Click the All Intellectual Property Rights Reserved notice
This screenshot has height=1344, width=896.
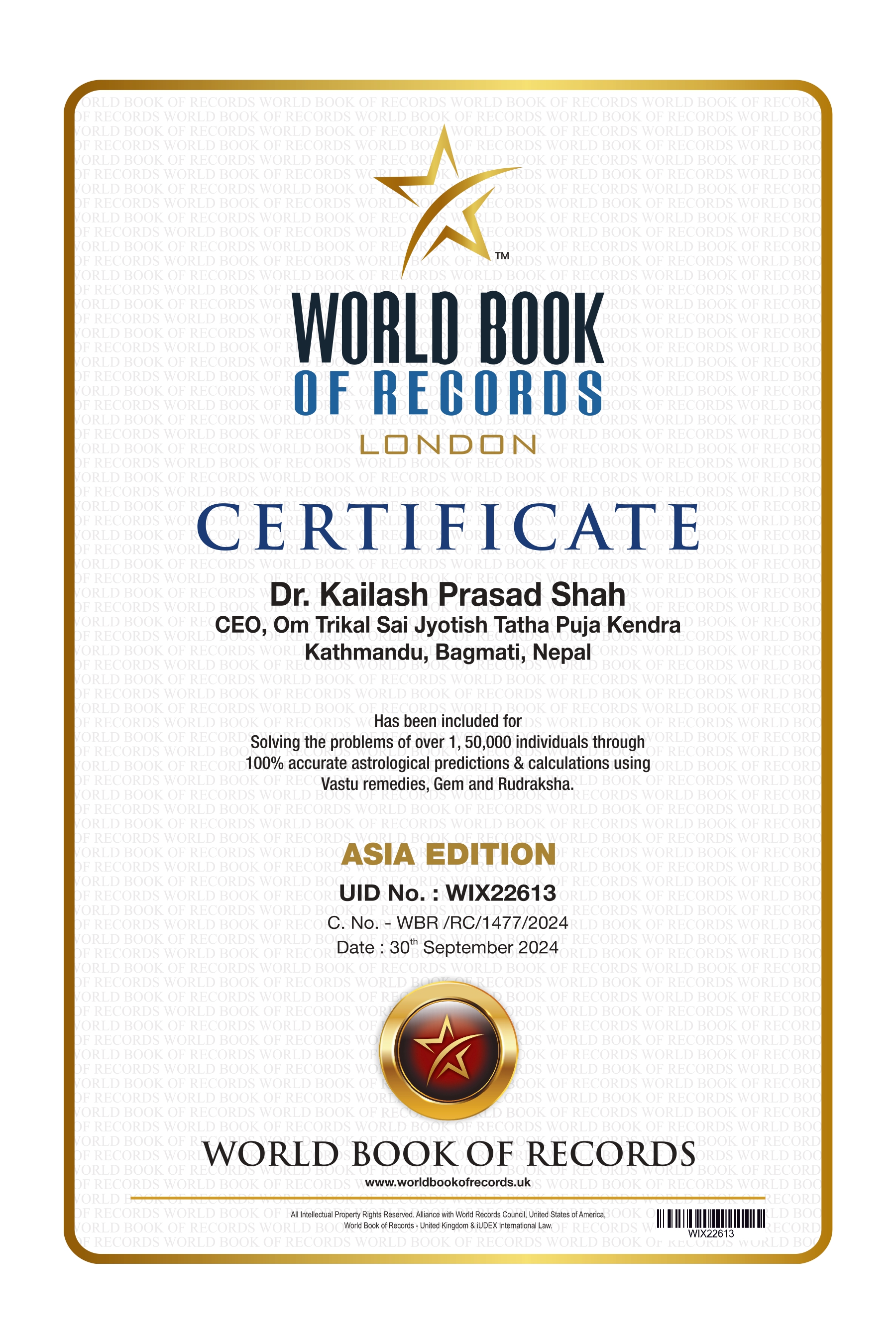(448, 1215)
